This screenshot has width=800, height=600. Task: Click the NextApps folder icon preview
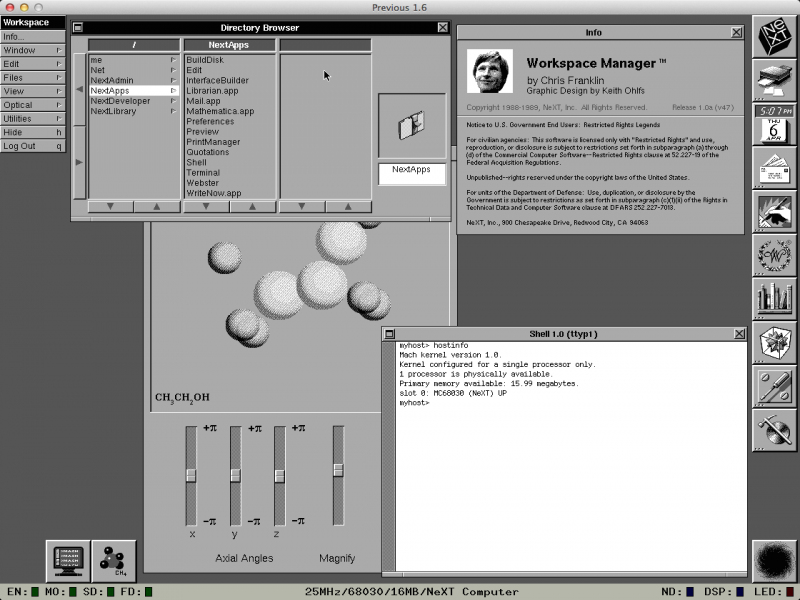click(x=411, y=126)
